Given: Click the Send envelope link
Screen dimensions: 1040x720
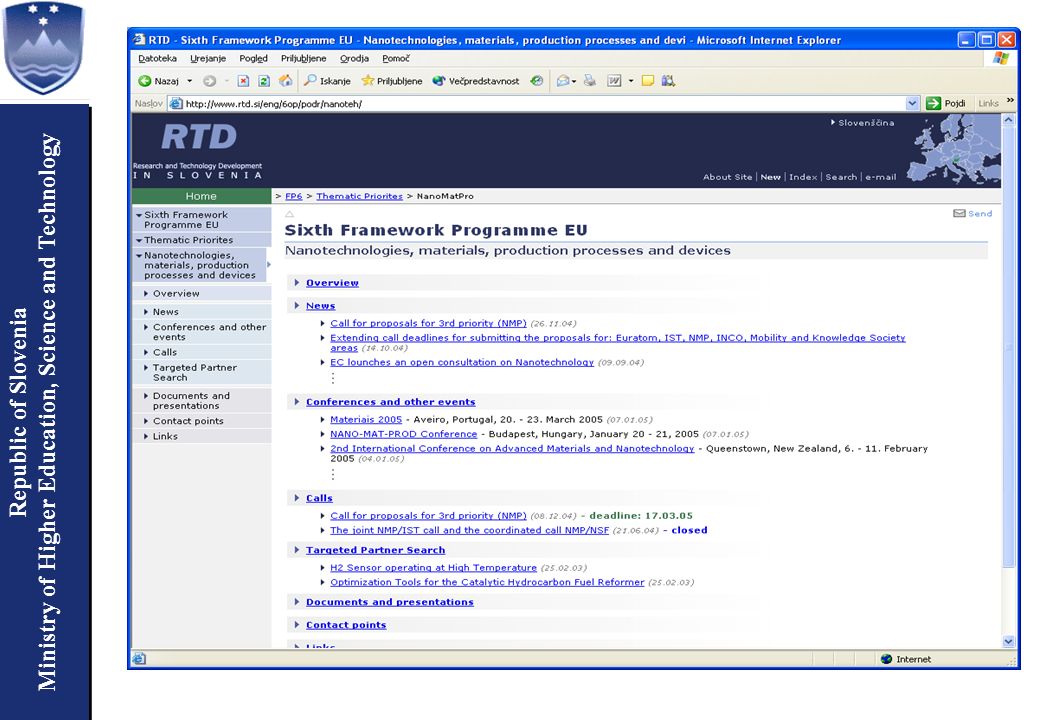Looking at the screenshot, I should tap(972, 213).
